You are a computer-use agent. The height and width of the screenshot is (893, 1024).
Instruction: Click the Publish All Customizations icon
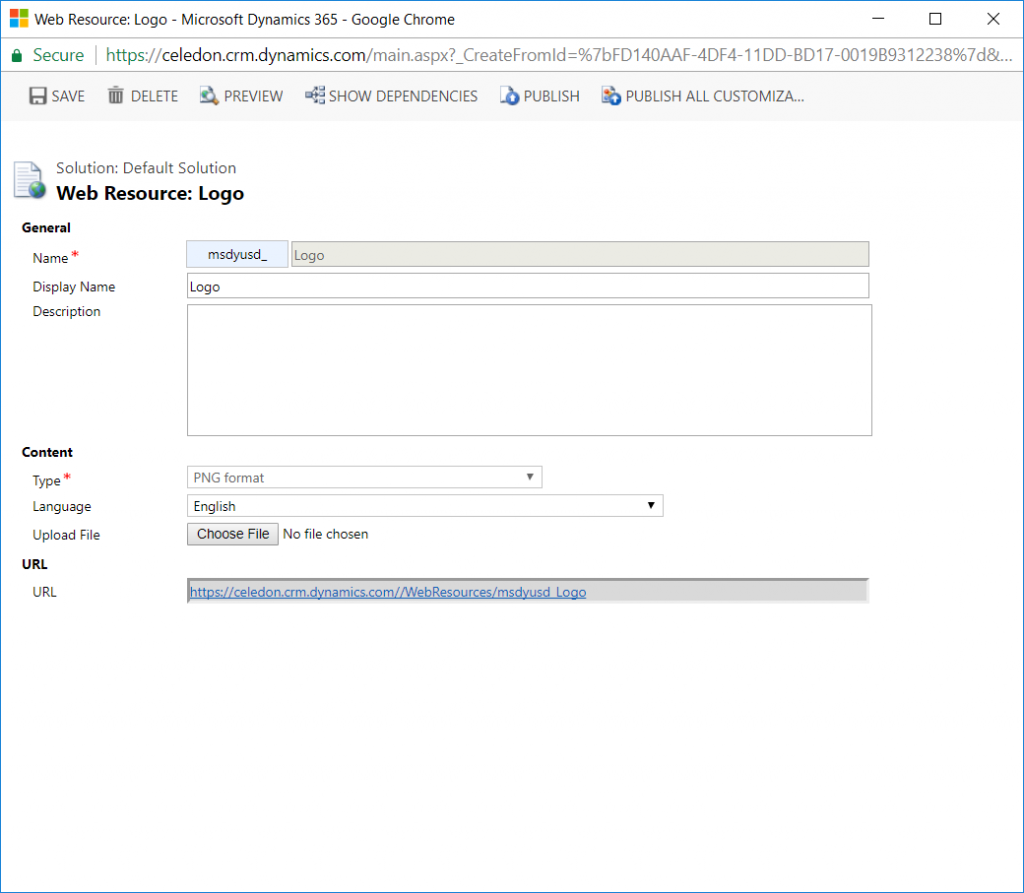point(611,96)
